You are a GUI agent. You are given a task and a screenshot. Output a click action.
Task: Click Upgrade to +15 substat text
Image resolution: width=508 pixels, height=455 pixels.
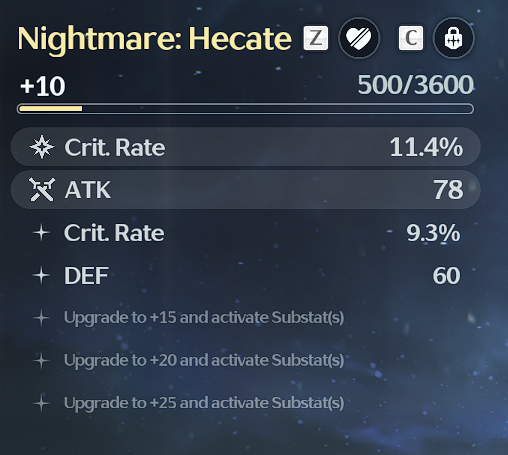click(x=204, y=318)
